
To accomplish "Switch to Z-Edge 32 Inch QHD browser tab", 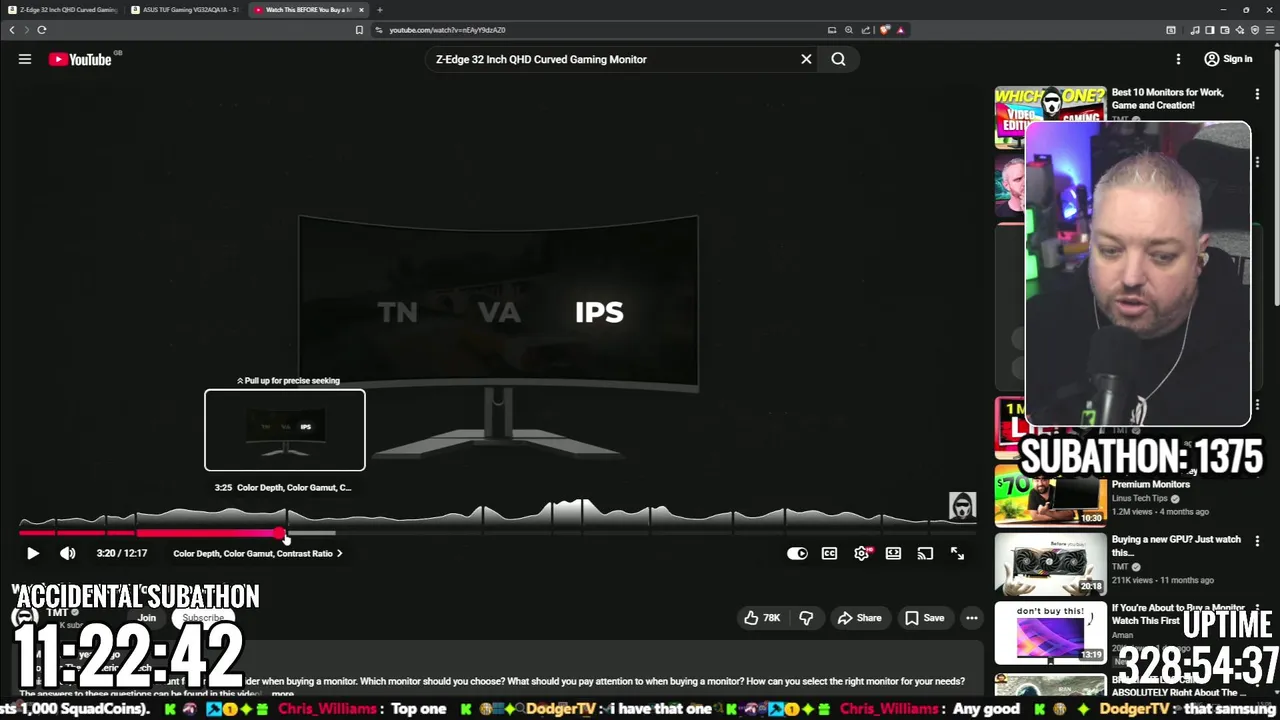I will click(62, 10).
